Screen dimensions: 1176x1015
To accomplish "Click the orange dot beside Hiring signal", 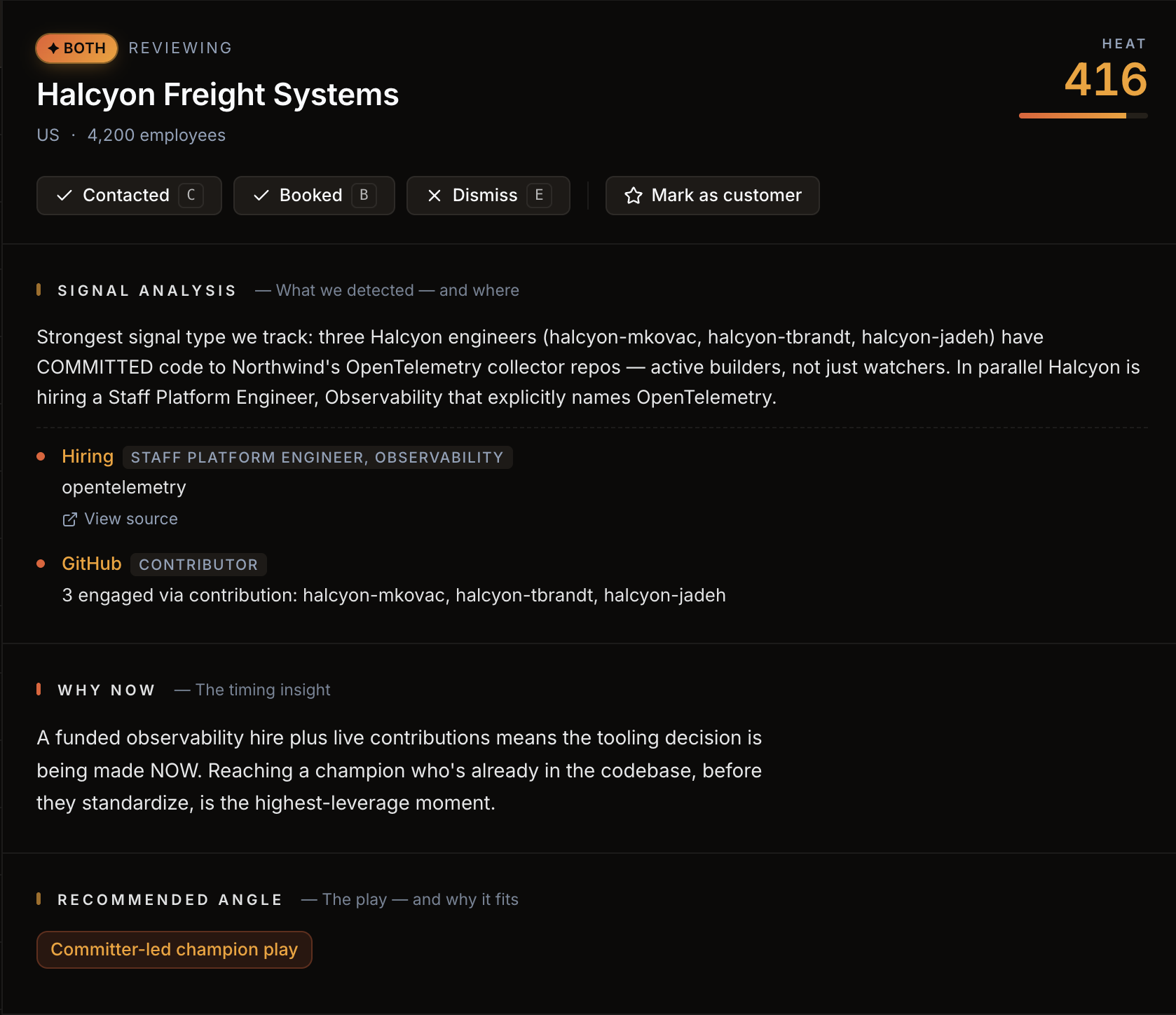I will [x=41, y=456].
